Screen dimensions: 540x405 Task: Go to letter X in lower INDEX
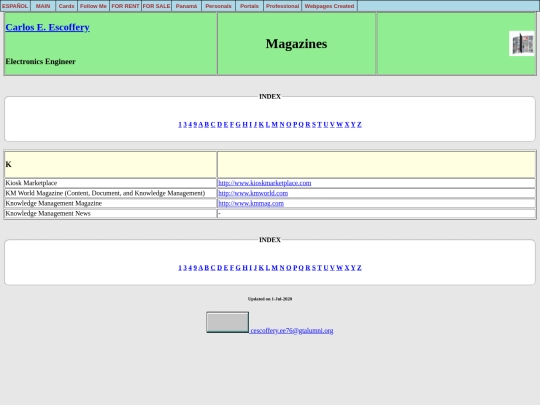pyautogui.click(x=347, y=268)
